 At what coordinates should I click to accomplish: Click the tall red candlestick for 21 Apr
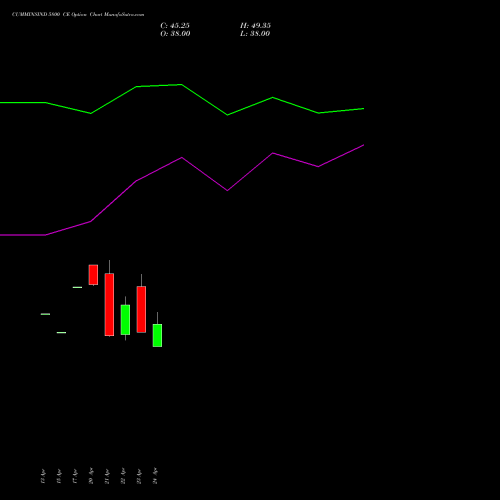[x=109, y=304]
